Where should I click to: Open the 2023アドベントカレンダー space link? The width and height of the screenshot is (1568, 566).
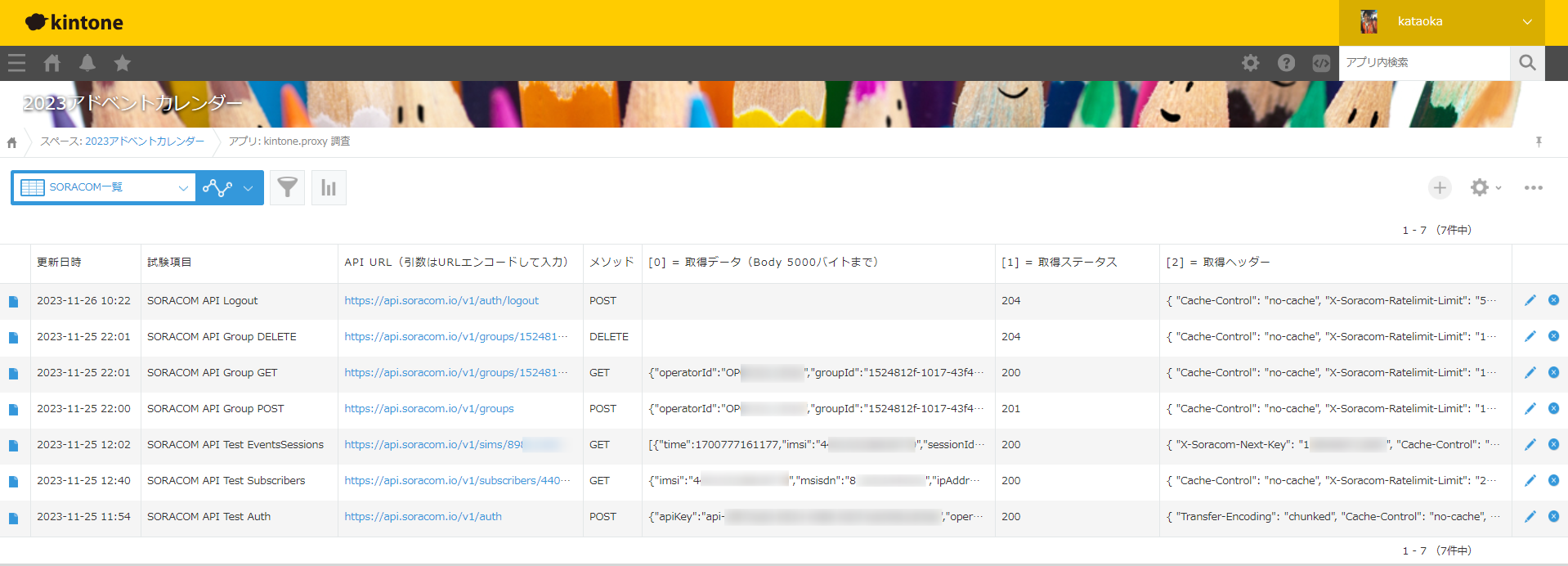(x=145, y=141)
